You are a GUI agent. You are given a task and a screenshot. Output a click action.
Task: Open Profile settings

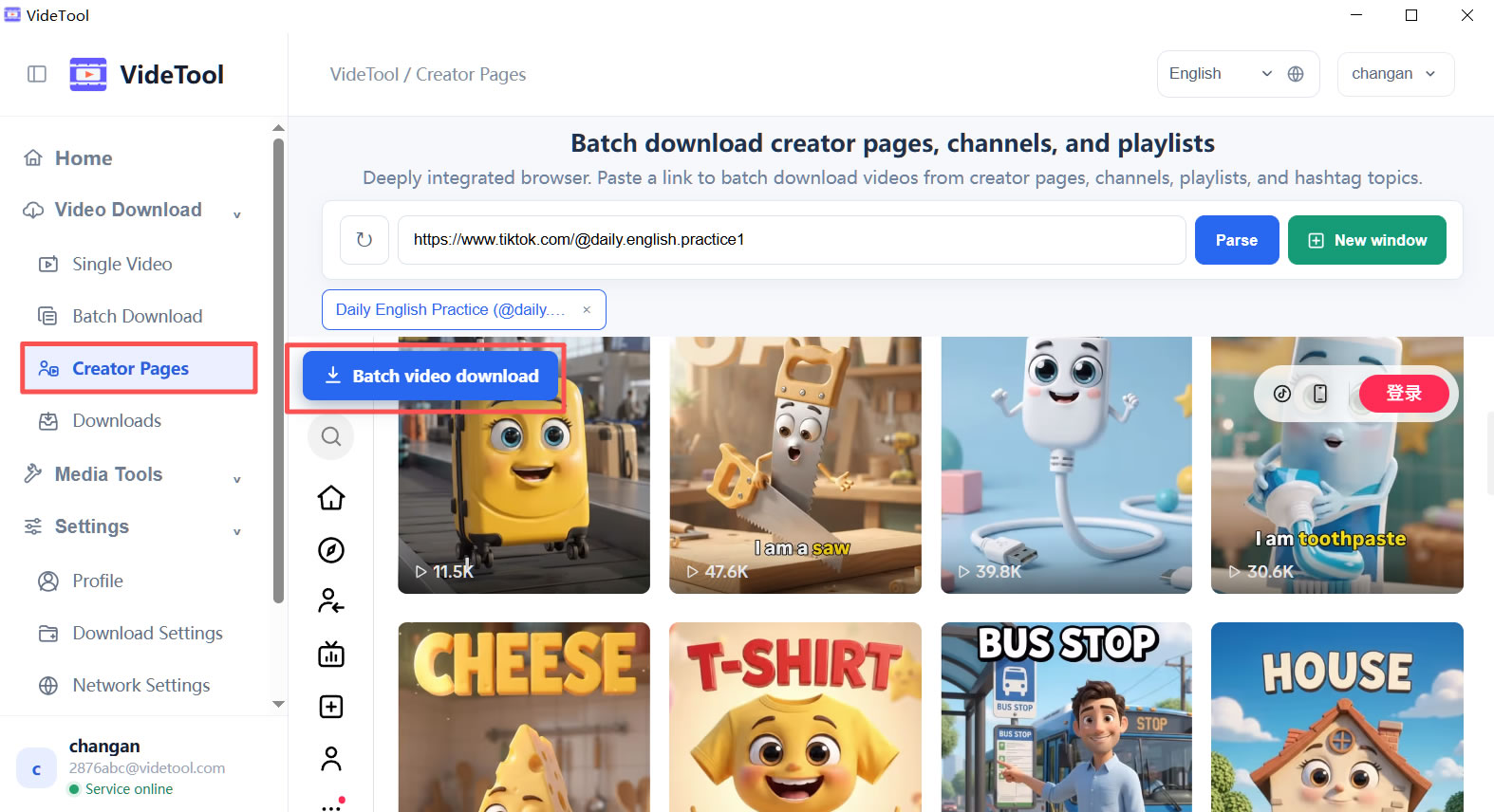click(98, 581)
